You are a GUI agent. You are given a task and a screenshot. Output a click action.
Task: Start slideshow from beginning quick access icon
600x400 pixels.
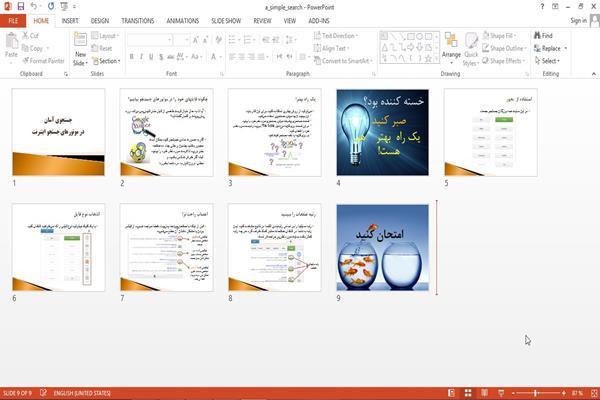tap(64, 7)
